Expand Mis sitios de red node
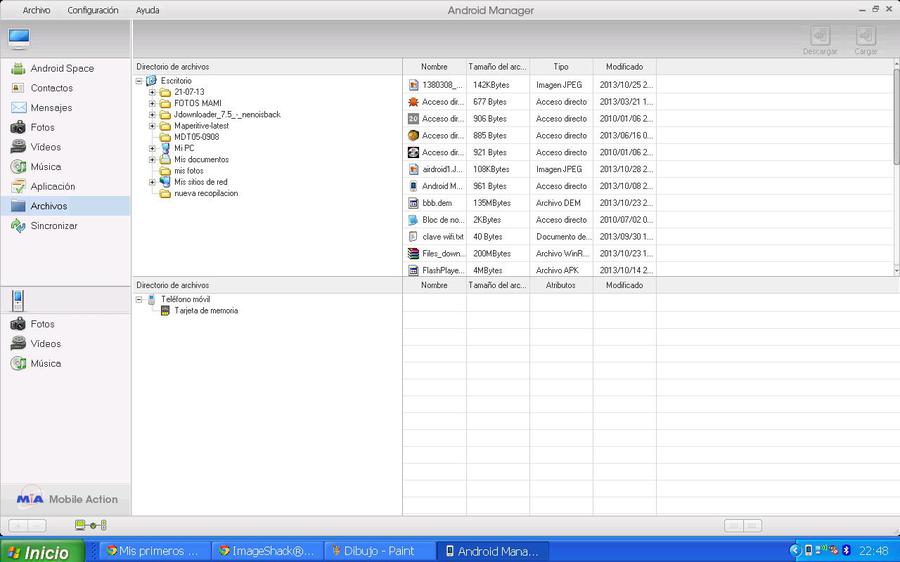Viewport: 900px width, 562px height. pos(152,182)
